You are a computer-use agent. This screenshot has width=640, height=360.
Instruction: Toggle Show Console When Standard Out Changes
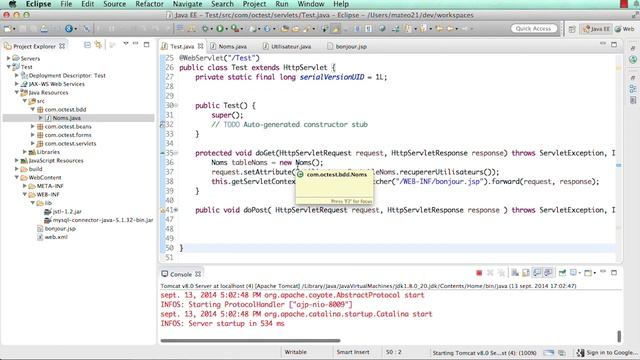pyautogui.click(x=536, y=273)
